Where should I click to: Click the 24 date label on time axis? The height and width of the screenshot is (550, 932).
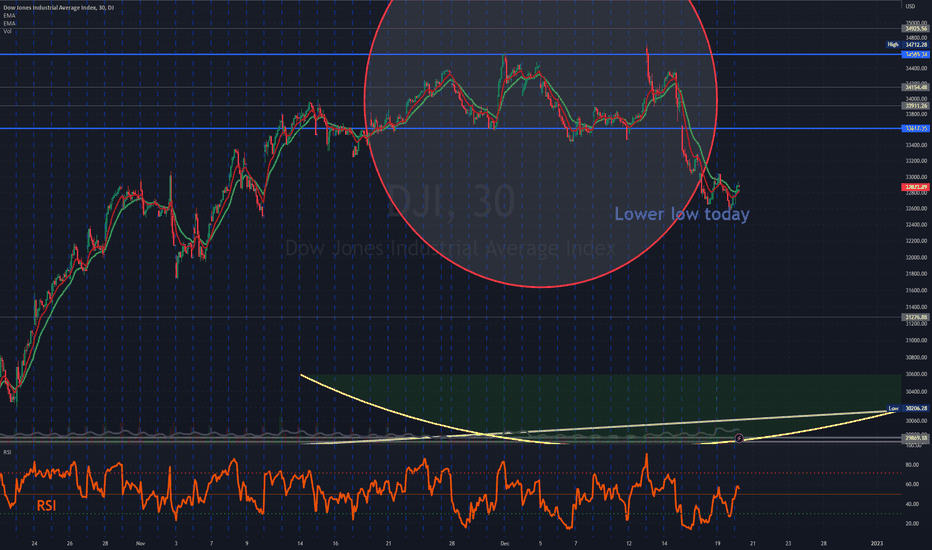click(x=34, y=543)
